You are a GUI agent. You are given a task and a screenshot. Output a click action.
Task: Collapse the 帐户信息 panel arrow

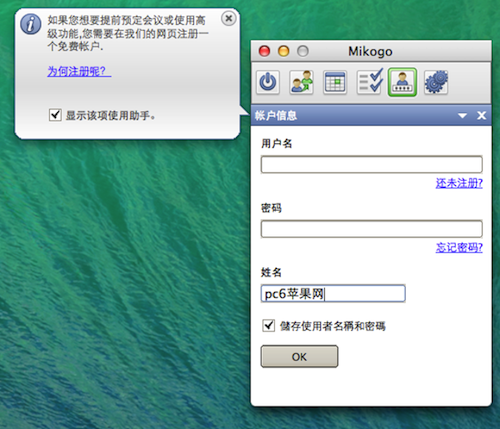[462, 116]
